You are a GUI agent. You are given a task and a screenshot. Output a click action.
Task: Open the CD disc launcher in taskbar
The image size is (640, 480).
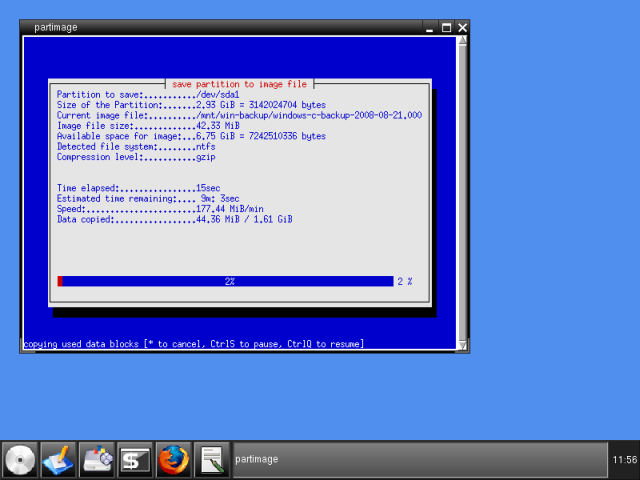click(20, 460)
